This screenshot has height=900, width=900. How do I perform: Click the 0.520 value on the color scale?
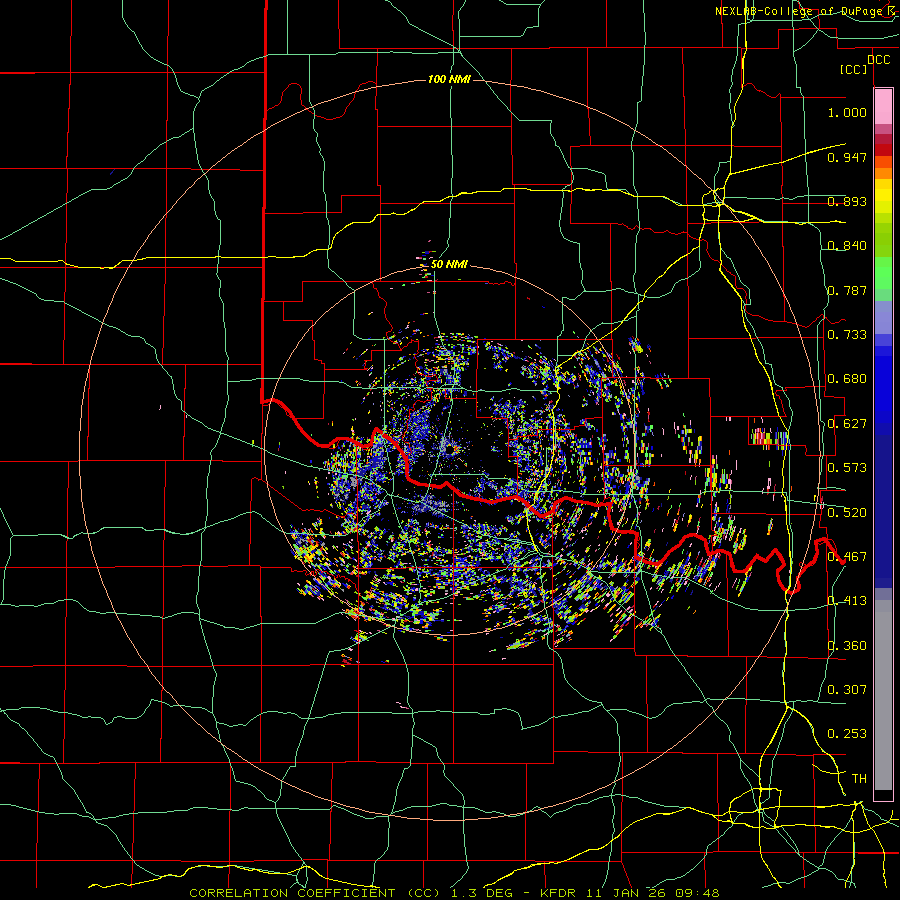pyautogui.click(x=847, y=512)
